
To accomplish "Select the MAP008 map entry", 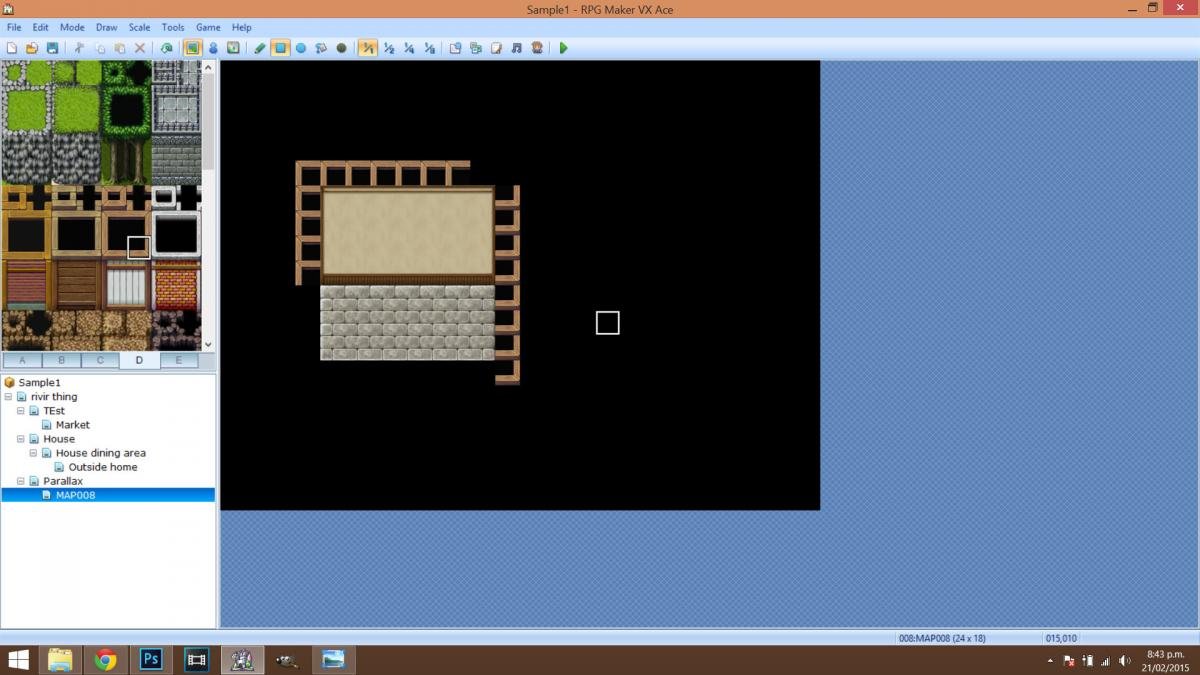I will pos(76,495).
